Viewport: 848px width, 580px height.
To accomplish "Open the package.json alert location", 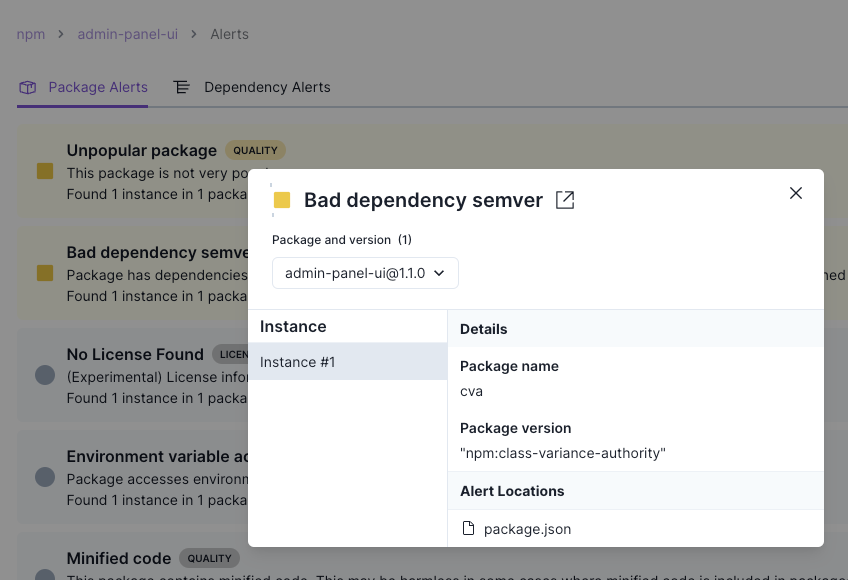I will point(527,529).
